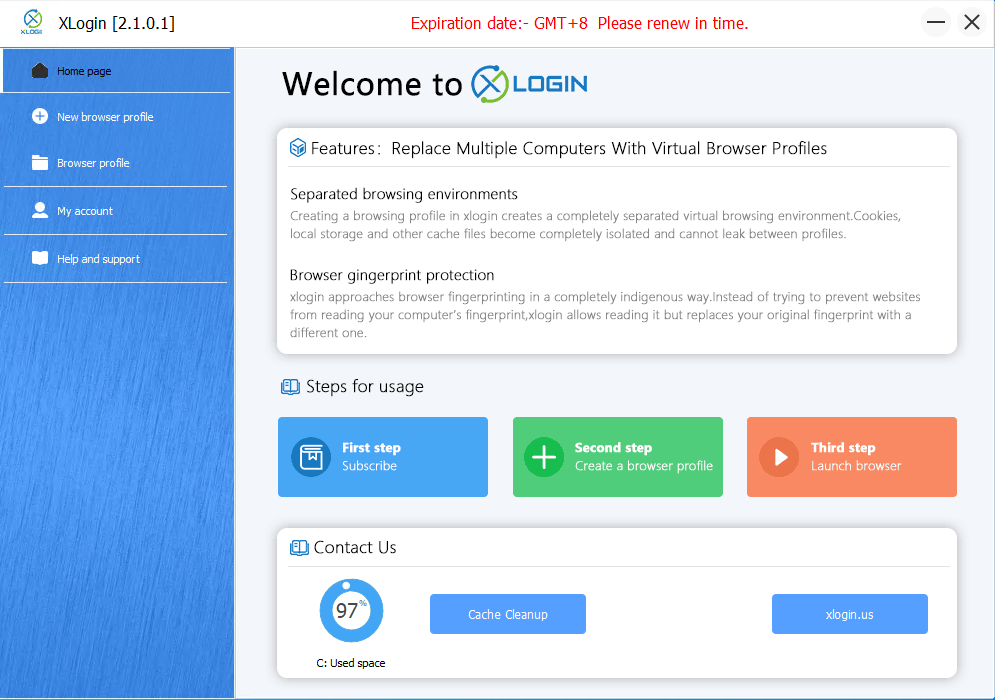Click the xlogin.us button
This screenshot has width=995, height=700.
[x=849, y=614]
